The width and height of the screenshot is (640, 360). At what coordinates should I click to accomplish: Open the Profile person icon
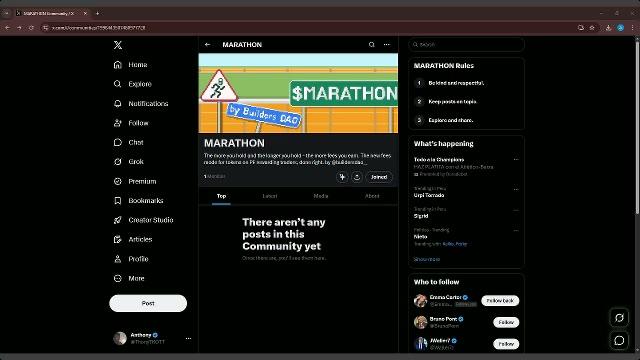click(118, 259)
